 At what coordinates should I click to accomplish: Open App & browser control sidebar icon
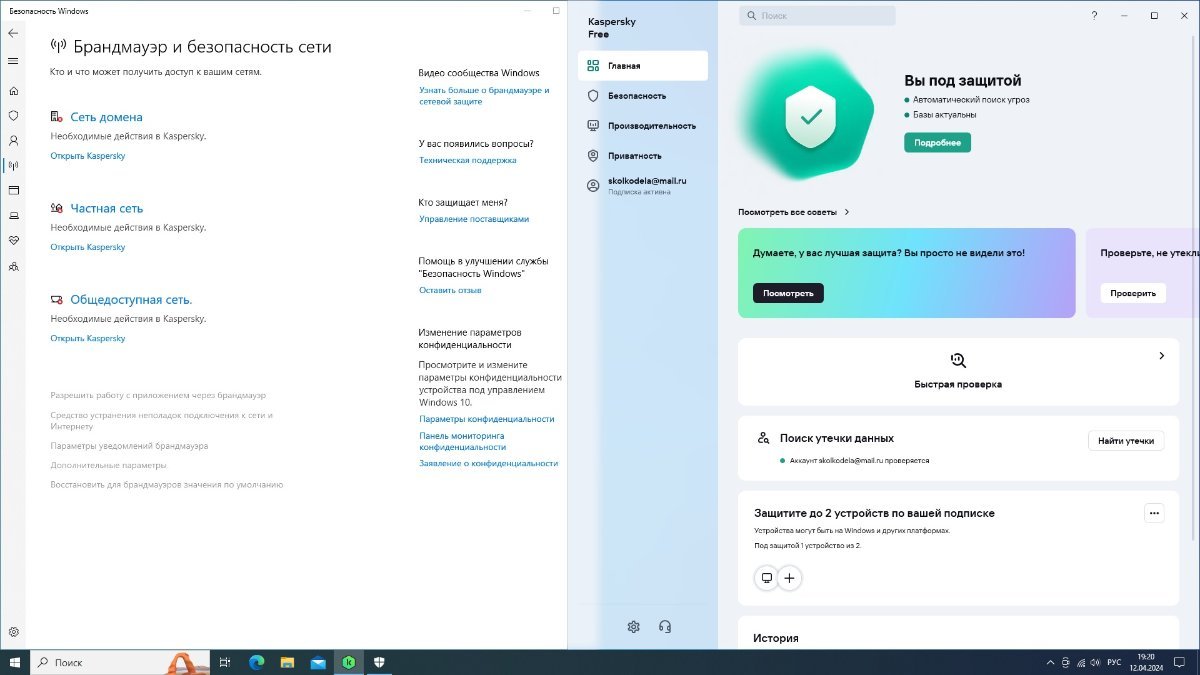coord(13,190)
